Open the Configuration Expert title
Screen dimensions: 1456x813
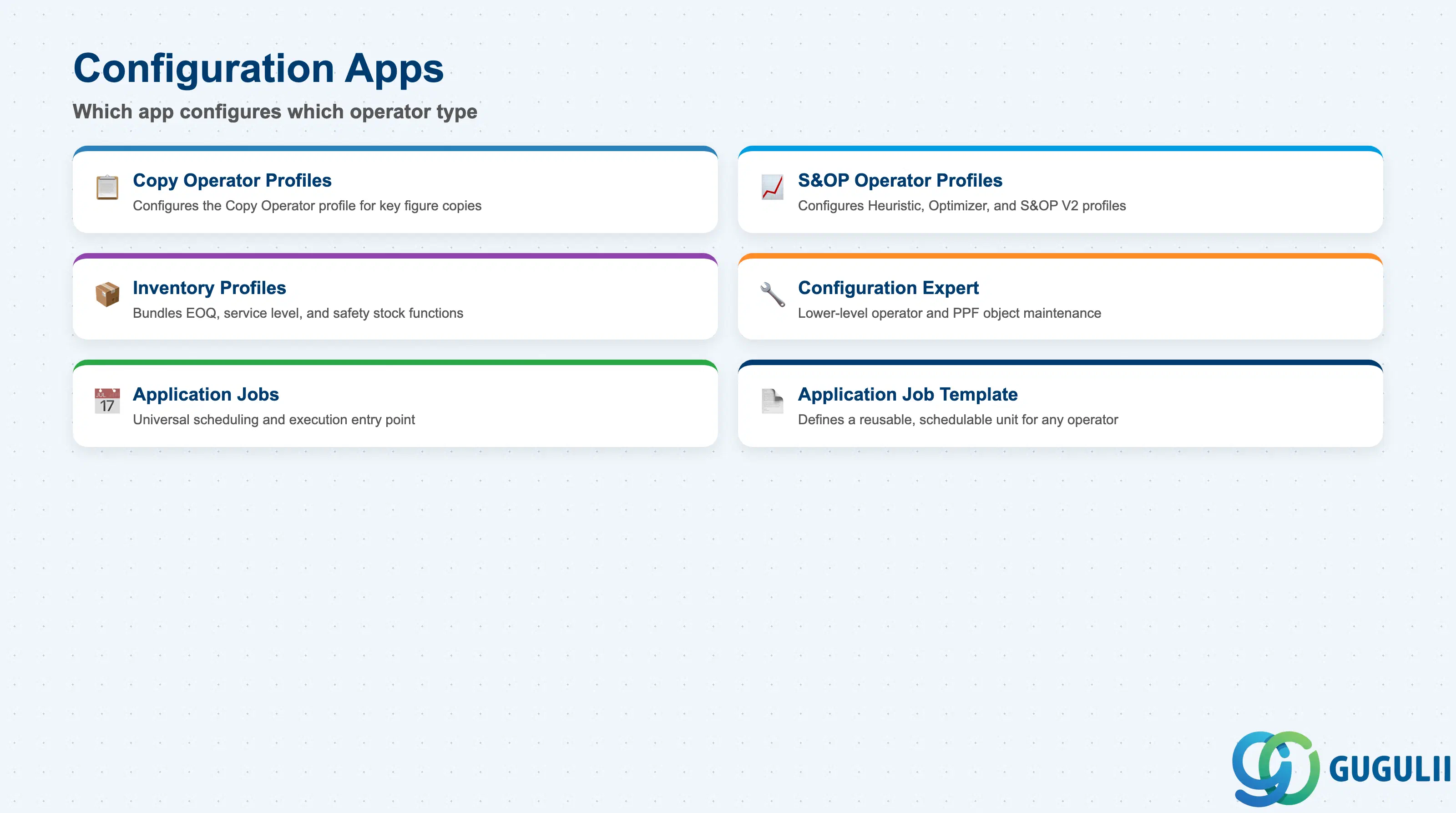888,288
